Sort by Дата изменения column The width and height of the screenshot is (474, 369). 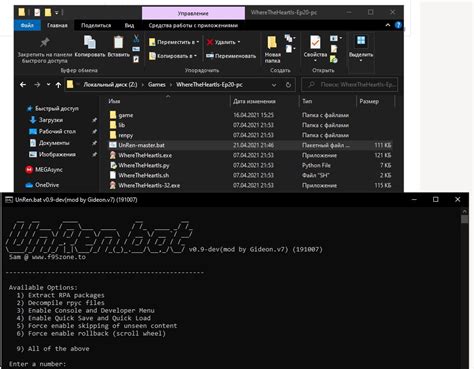tap(254, 101)
